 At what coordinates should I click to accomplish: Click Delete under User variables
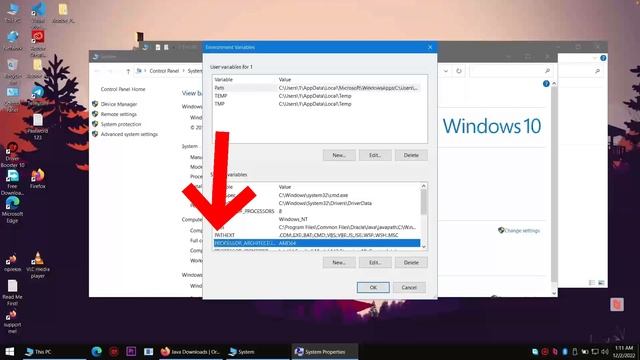[411, 155]
